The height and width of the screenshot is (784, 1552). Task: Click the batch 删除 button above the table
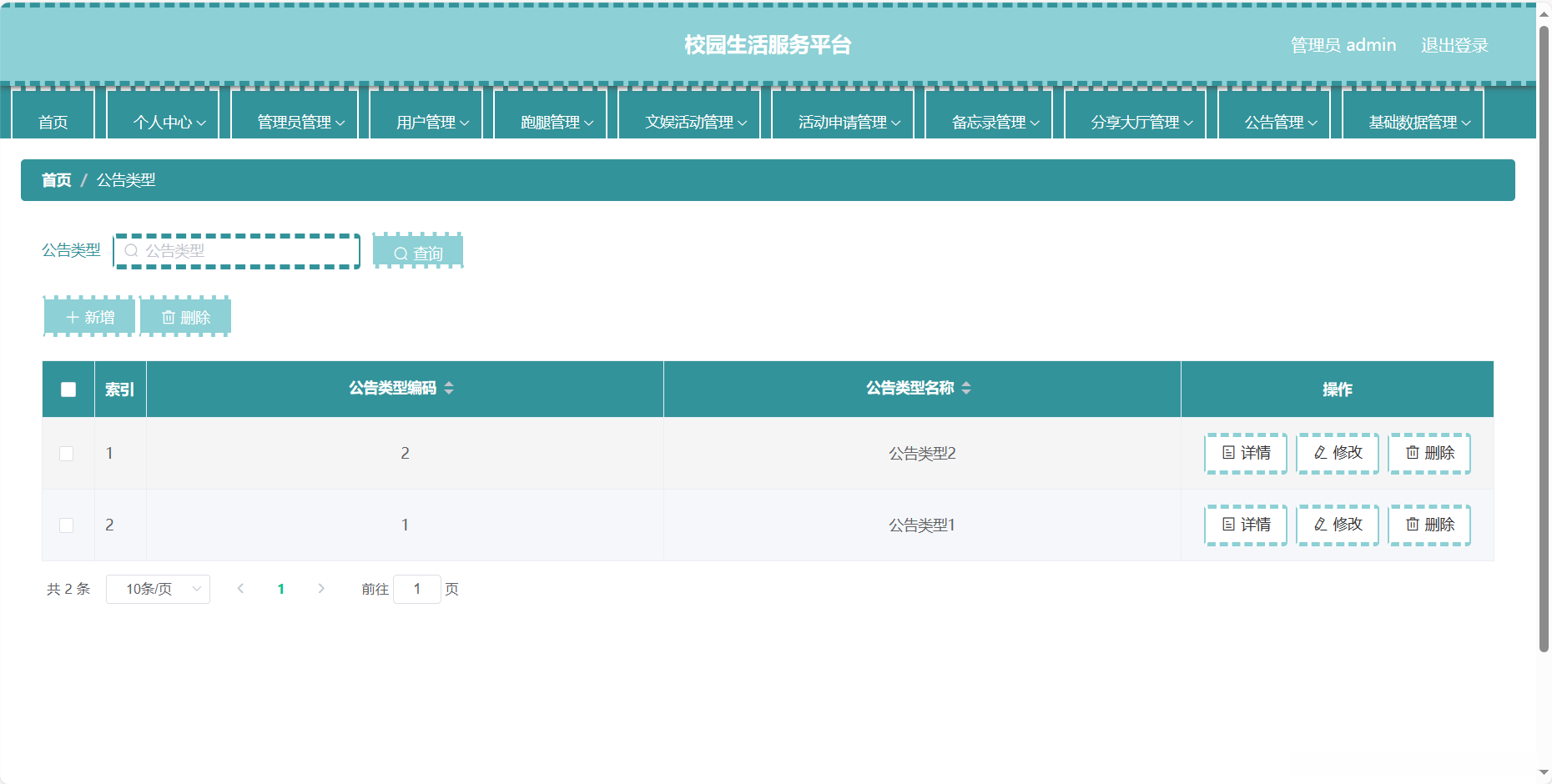[x=185, y=317]
